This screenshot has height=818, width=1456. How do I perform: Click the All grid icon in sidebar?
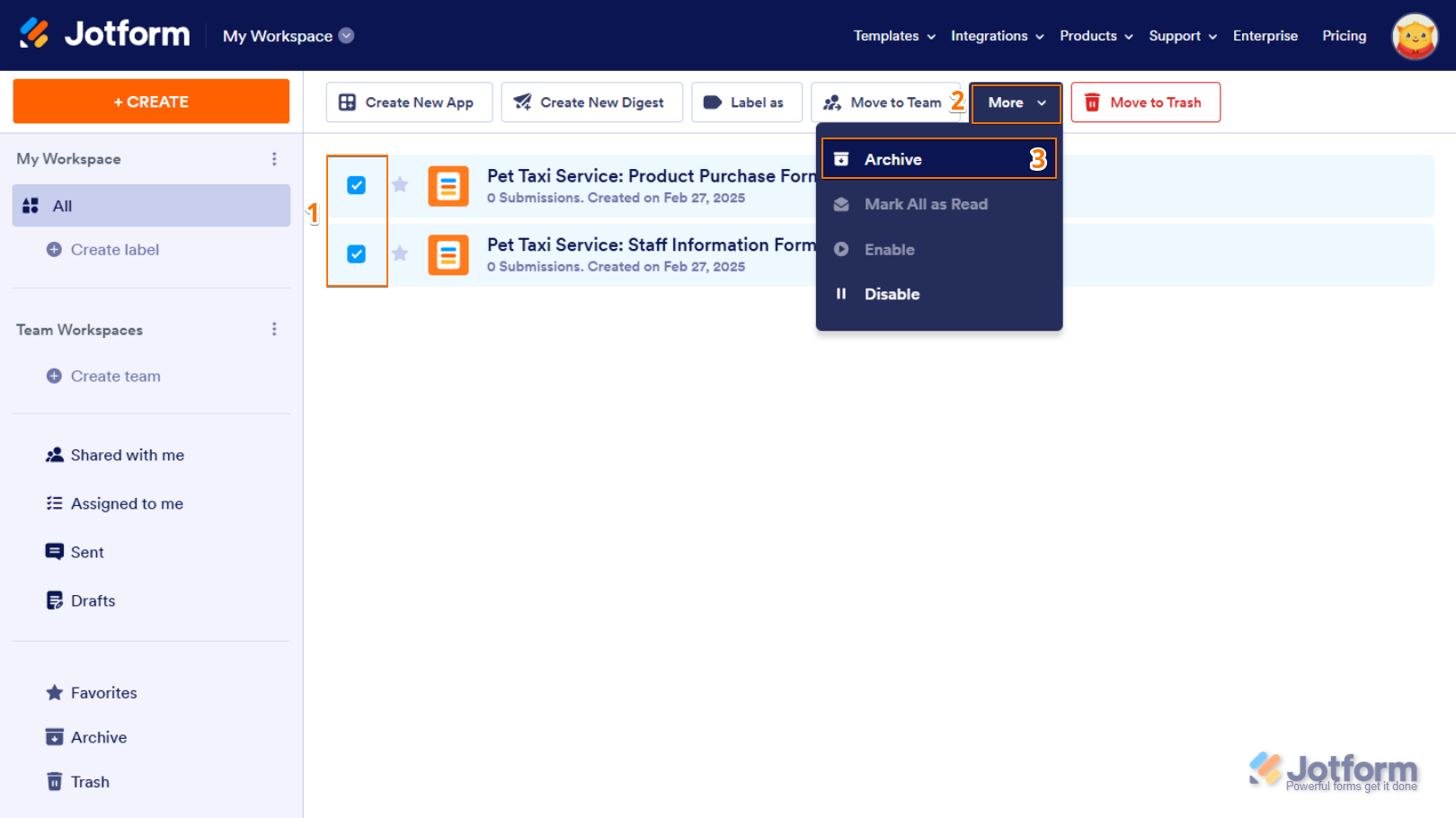pyautogui.click(x=31, y=206)
